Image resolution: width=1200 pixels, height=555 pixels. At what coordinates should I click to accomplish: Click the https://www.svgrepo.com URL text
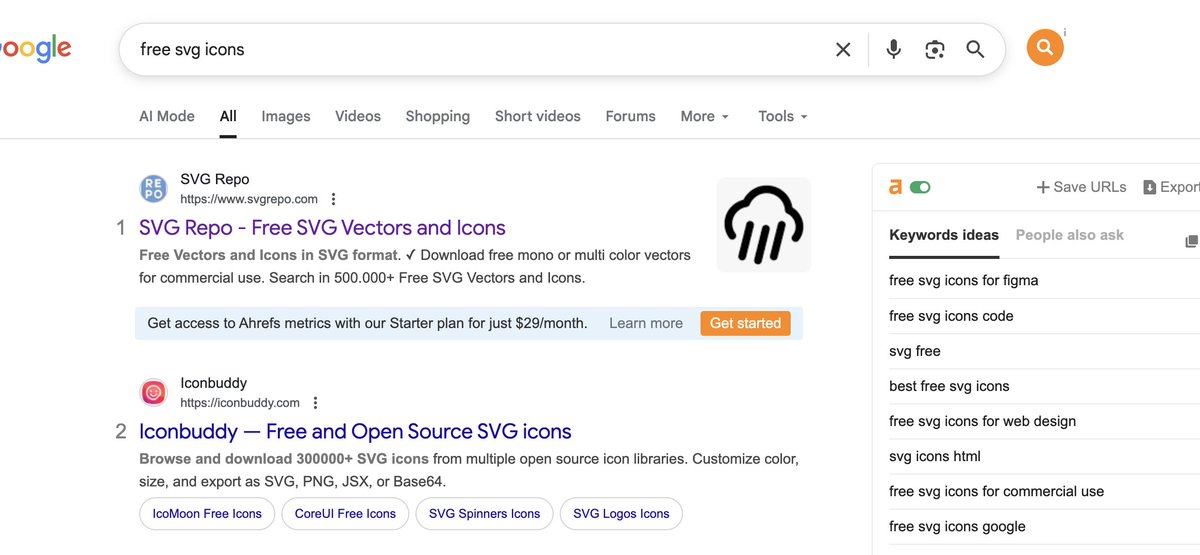click(x=249, y=199)
